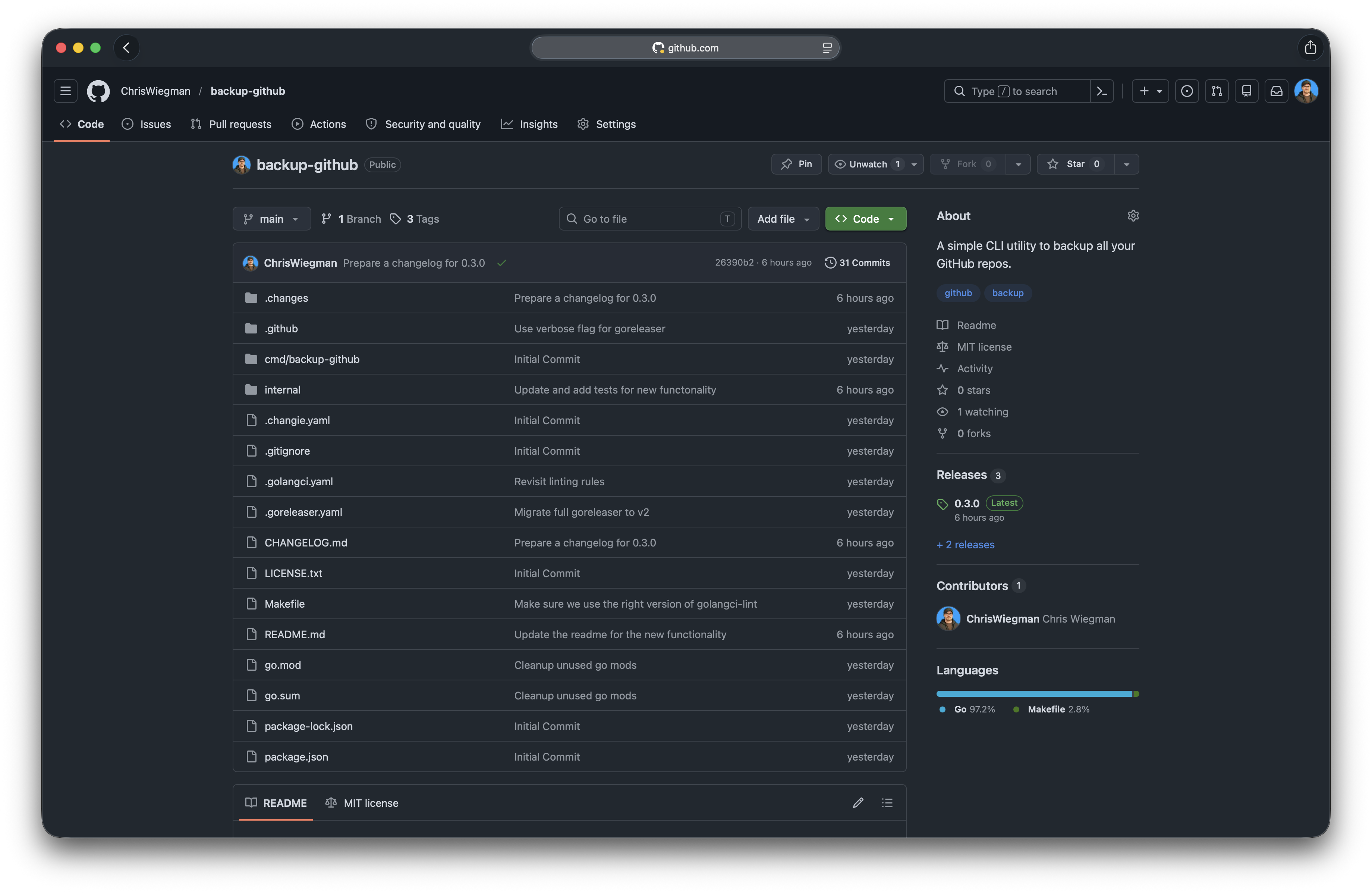
Task: Open the green Code dropdown
Action: pyautogui.click(x=865, y=219)
